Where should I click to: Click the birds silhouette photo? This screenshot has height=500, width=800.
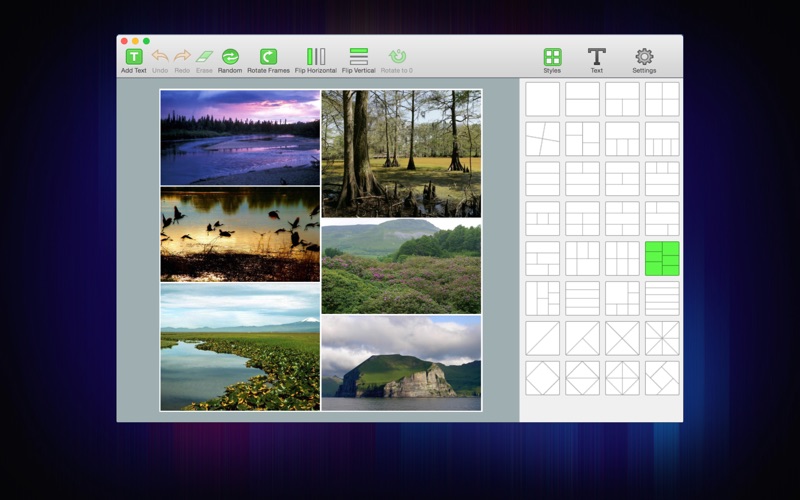point(240,234)
